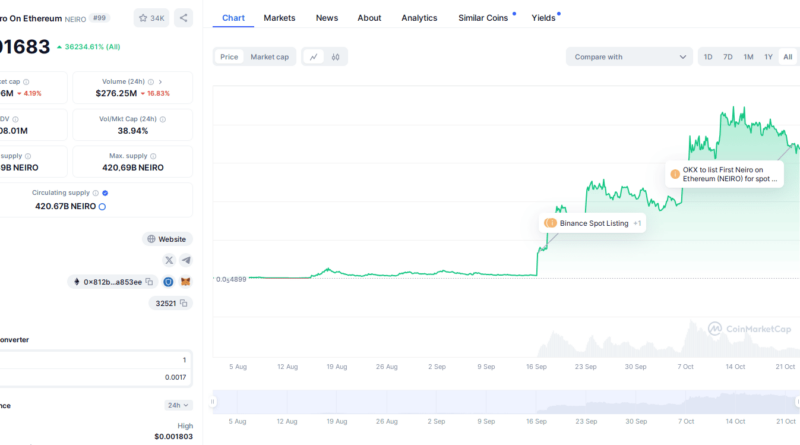The height and width of the screenshot is (445, 800).
Task: Expand Volume (24h) details arrow
Action: 160,81
